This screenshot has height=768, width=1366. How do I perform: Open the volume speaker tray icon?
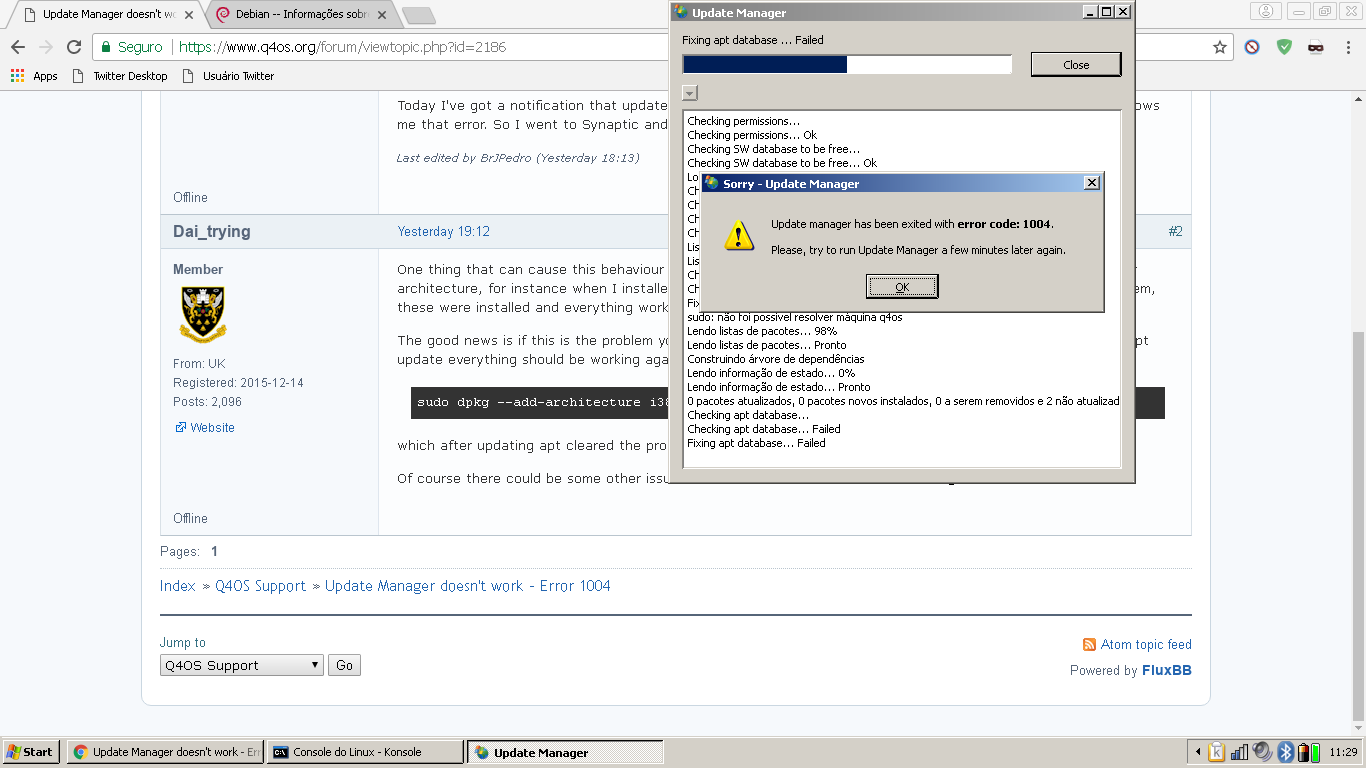pos(1263,752)
